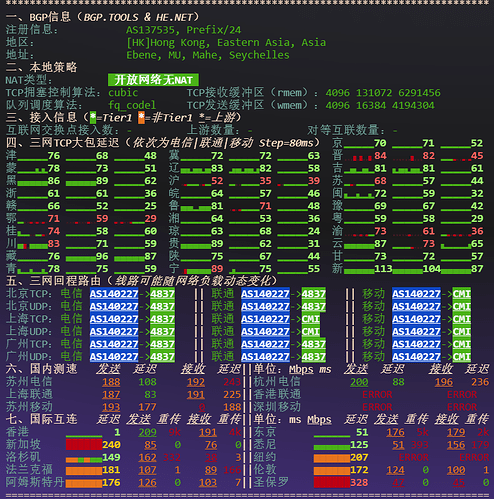Image resolution: width=494 pixels, height=499 pixels.
Task: Click latency value 70 in the 京 row
Action: pyautogui.click(x=380, y=143)
